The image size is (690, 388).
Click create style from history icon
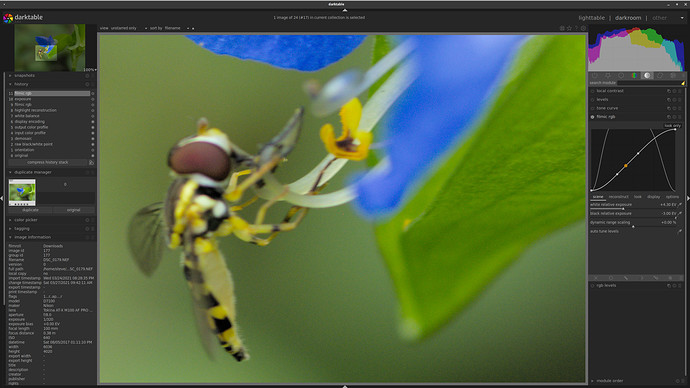click(92, 163)
